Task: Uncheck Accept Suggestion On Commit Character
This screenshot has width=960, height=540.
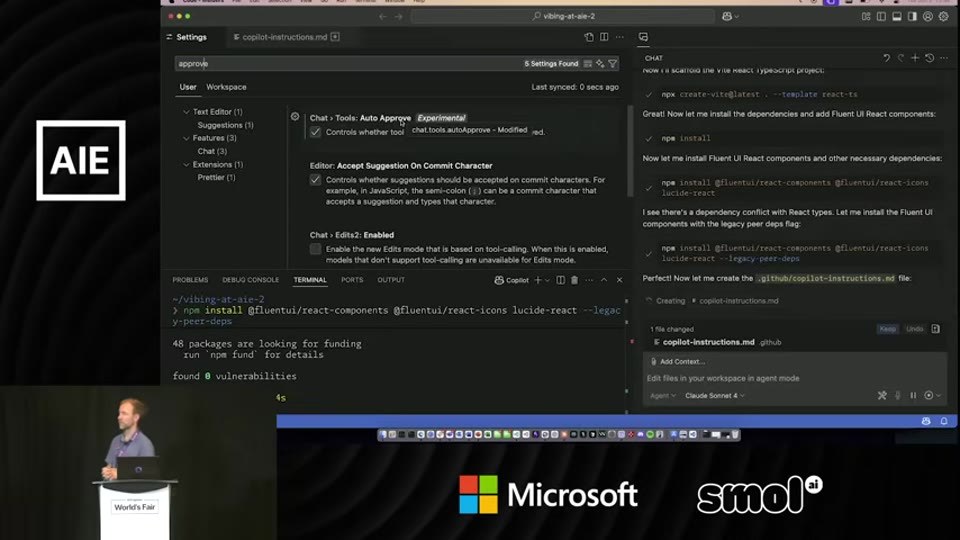Action: 315,179
